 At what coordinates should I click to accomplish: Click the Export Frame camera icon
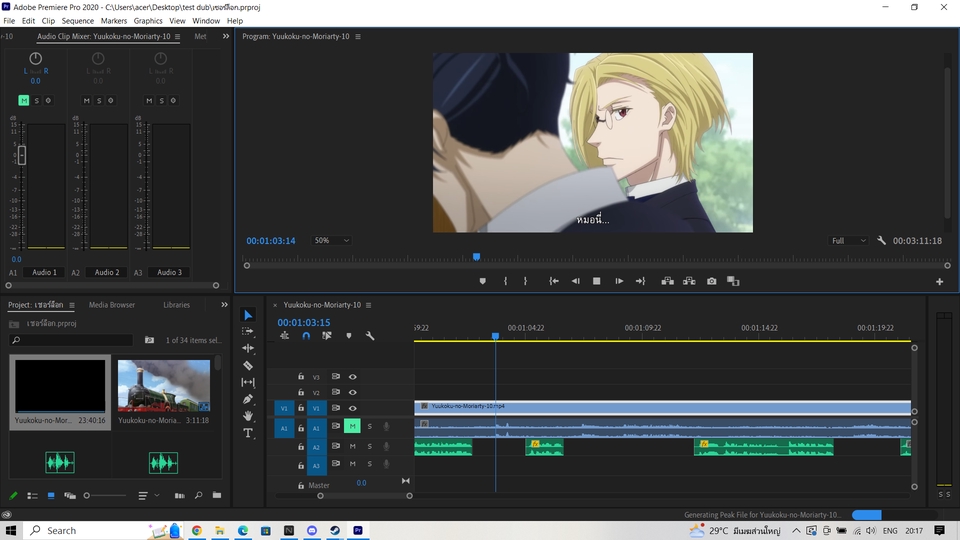coord(711,281)
